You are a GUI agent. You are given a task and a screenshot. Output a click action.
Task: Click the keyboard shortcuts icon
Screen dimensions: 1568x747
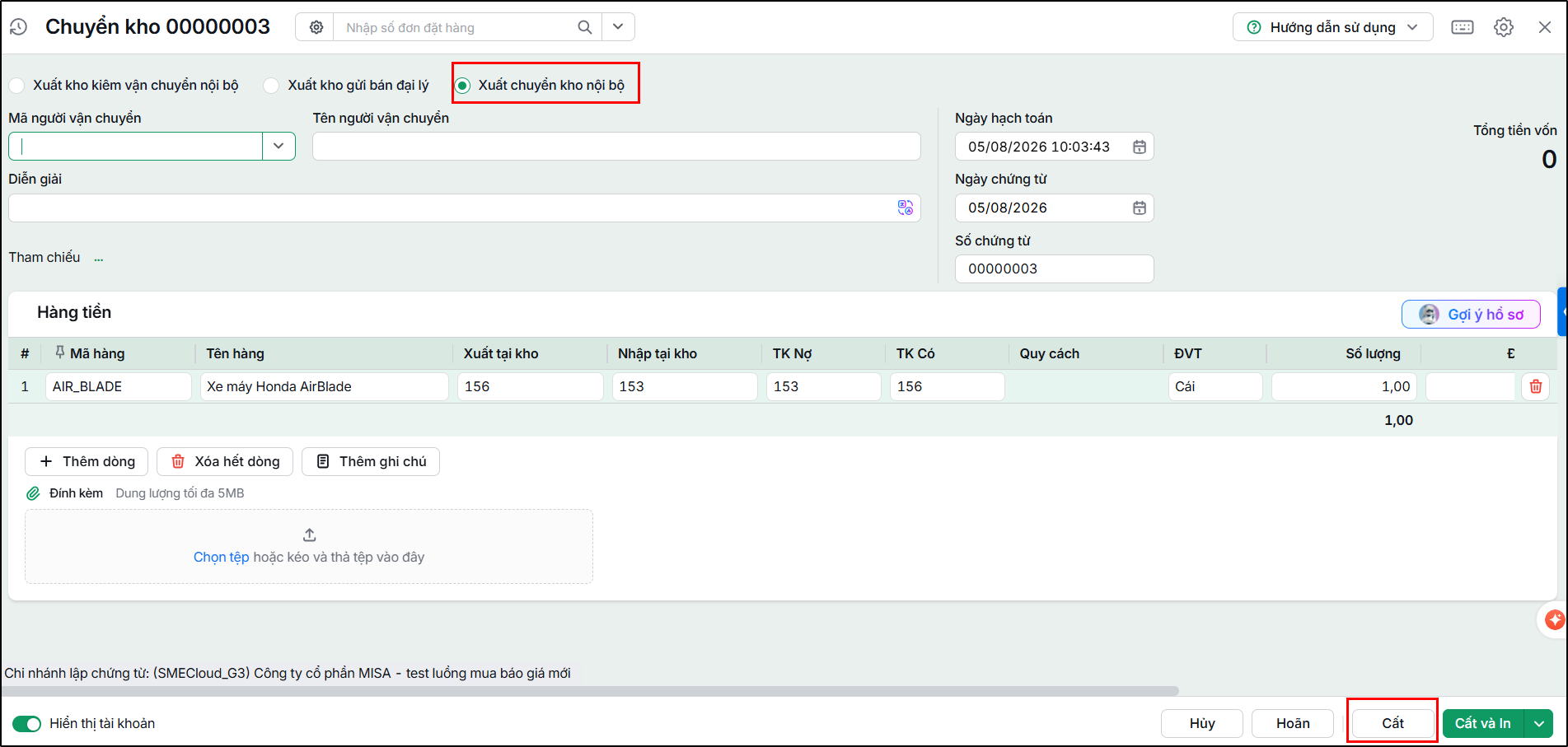[x=1463, y=27]
